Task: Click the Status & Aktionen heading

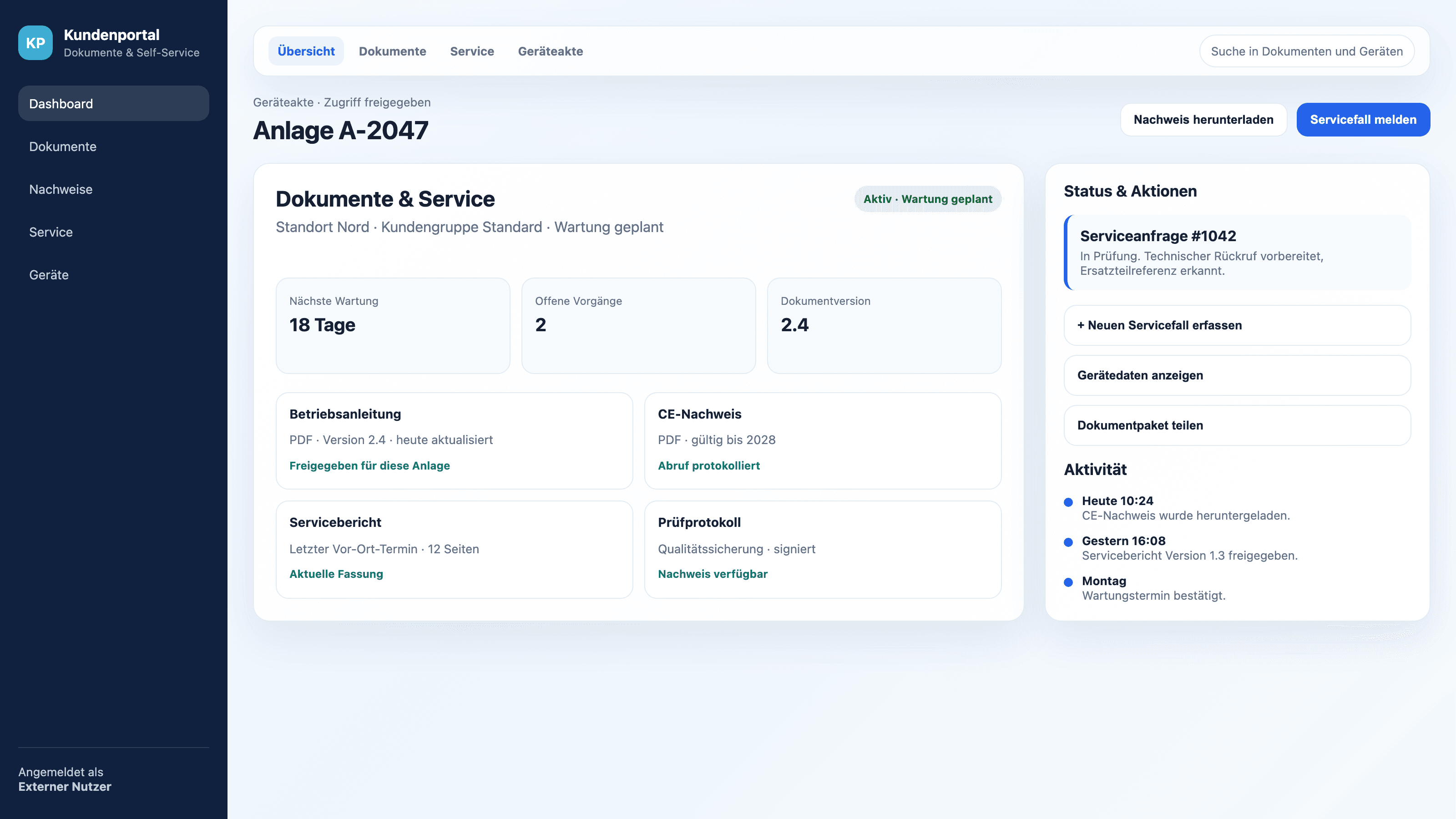Action: pos(1130,191)
